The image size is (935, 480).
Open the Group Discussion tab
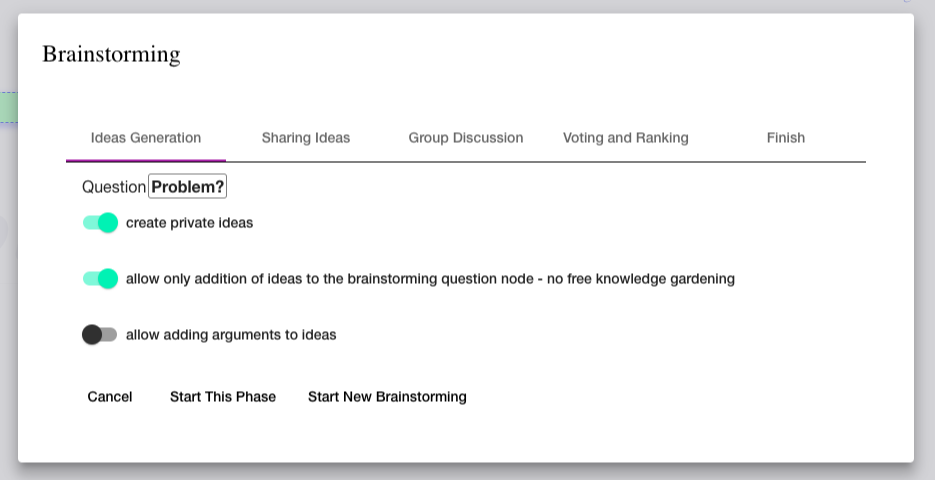pos(466,138)
